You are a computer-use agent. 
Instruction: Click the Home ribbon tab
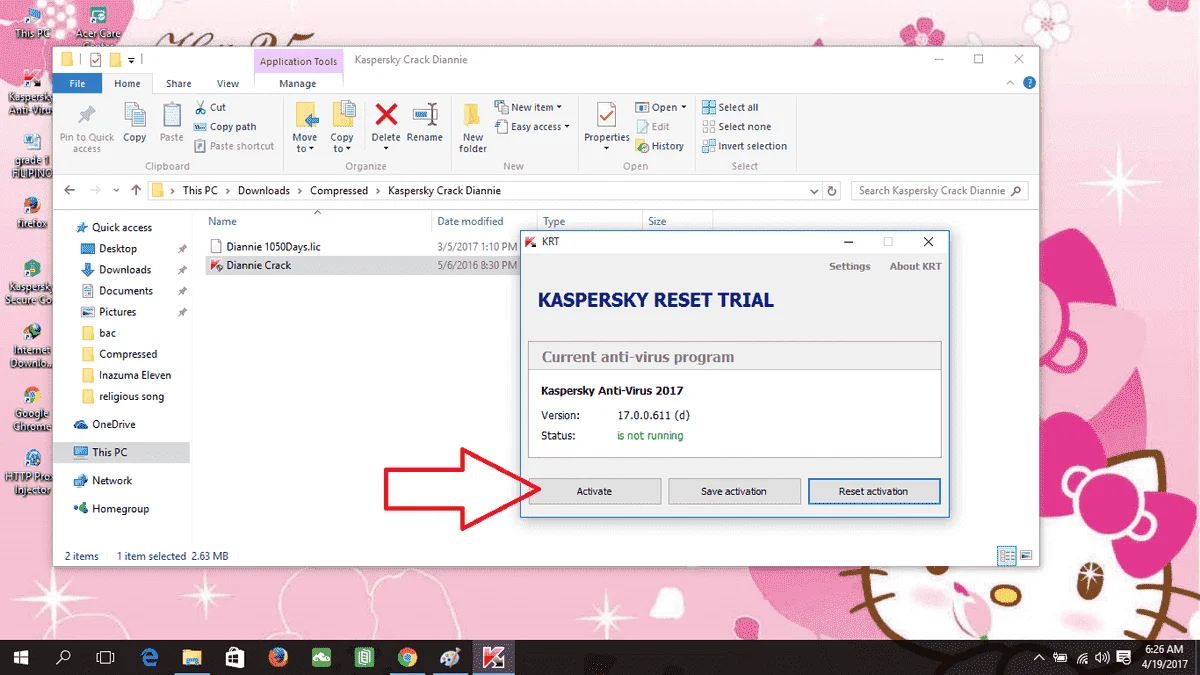point(127,84)
